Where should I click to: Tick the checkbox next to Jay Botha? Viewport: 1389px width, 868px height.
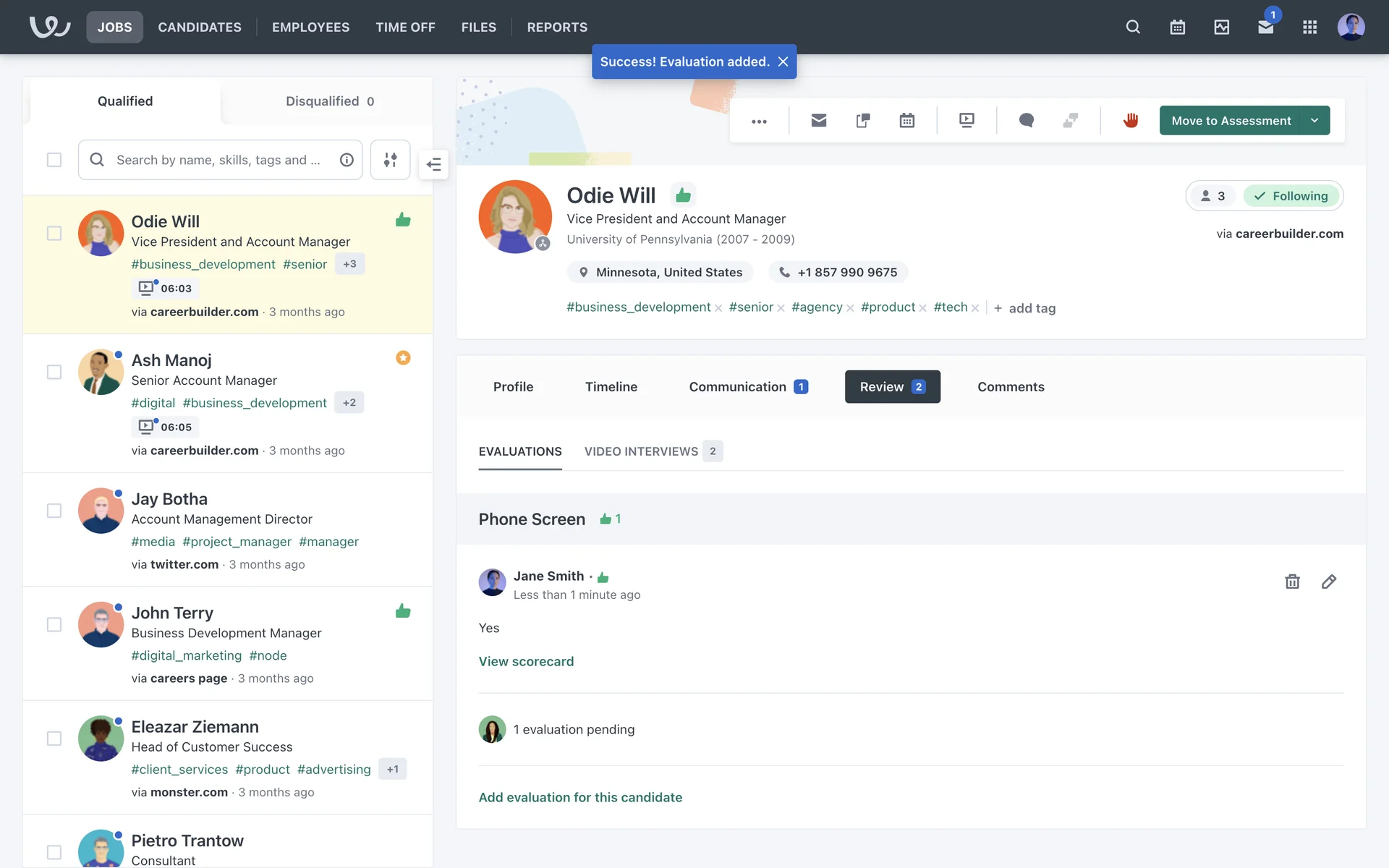point(54,511)
